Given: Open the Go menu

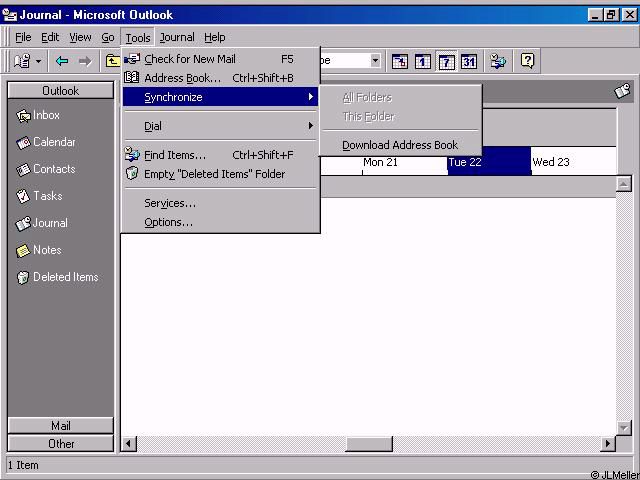Looking at the screenshot, I should (108, 38).
